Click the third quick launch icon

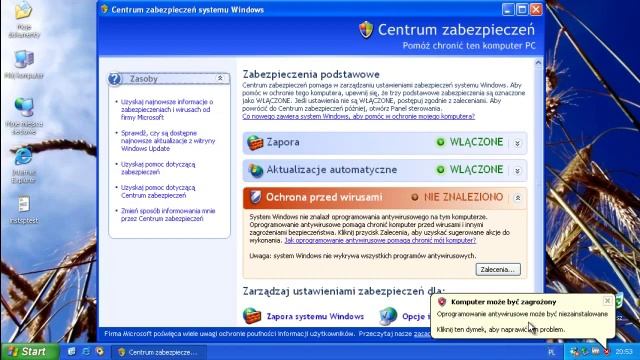coord(100,351)
